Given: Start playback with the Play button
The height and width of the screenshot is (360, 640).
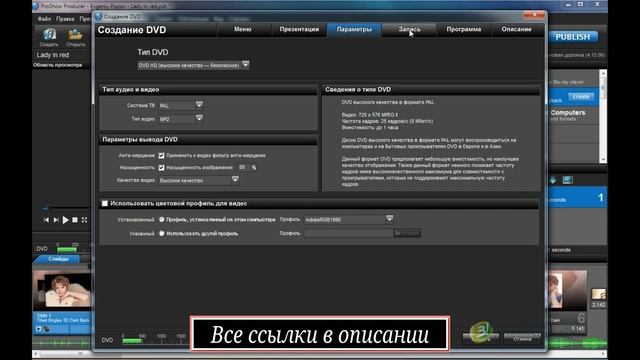Looking at the screenshot, I should pyautogui.click(x=65, y=220).
